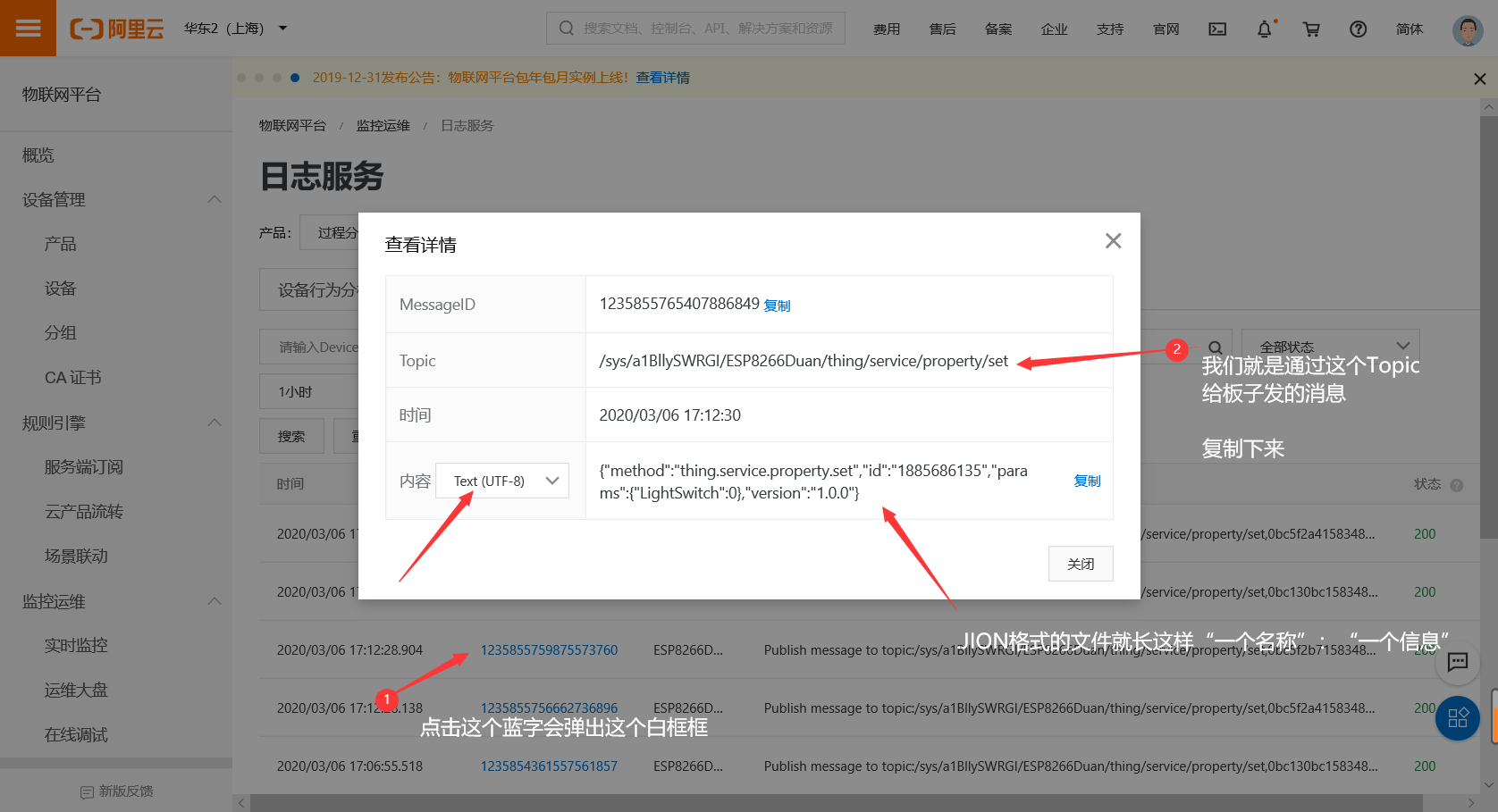Image resolution: width=1498 pixels, height=812 pixels.
Task: Click the DeviceName input field
Action: point(309,347)
